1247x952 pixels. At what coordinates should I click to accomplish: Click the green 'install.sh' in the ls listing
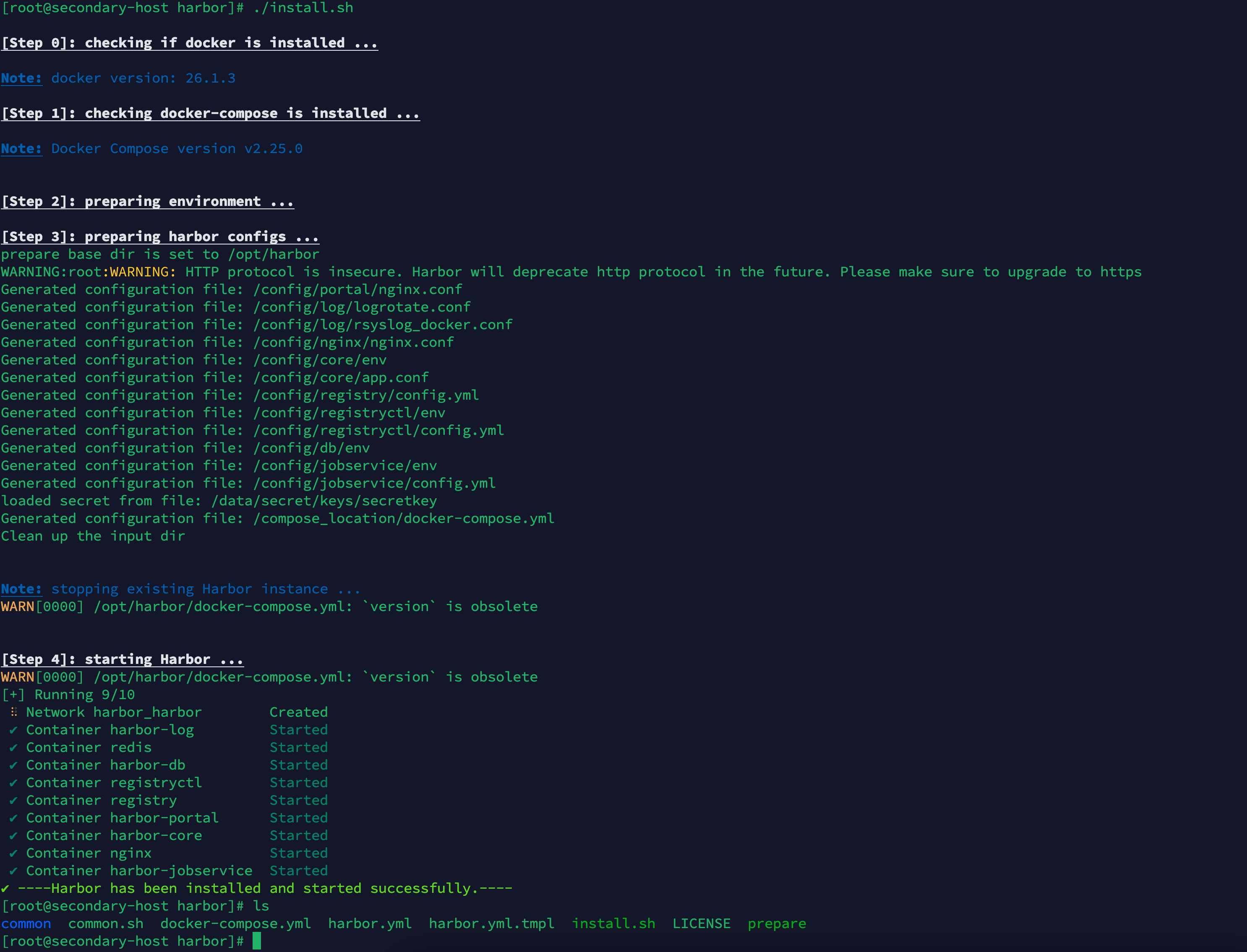tap(613, 923)
